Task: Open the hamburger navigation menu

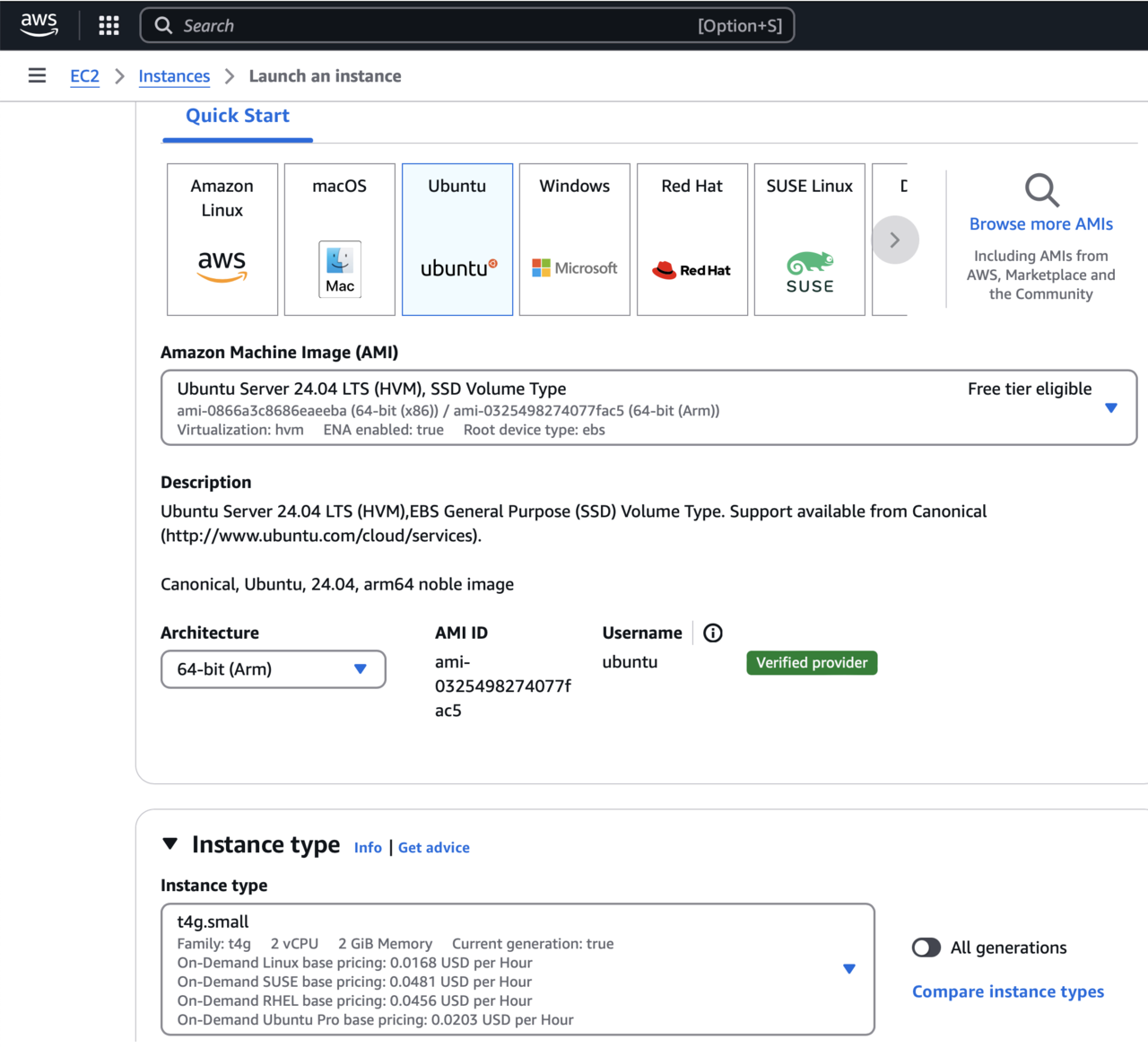Action: (37, 75)
